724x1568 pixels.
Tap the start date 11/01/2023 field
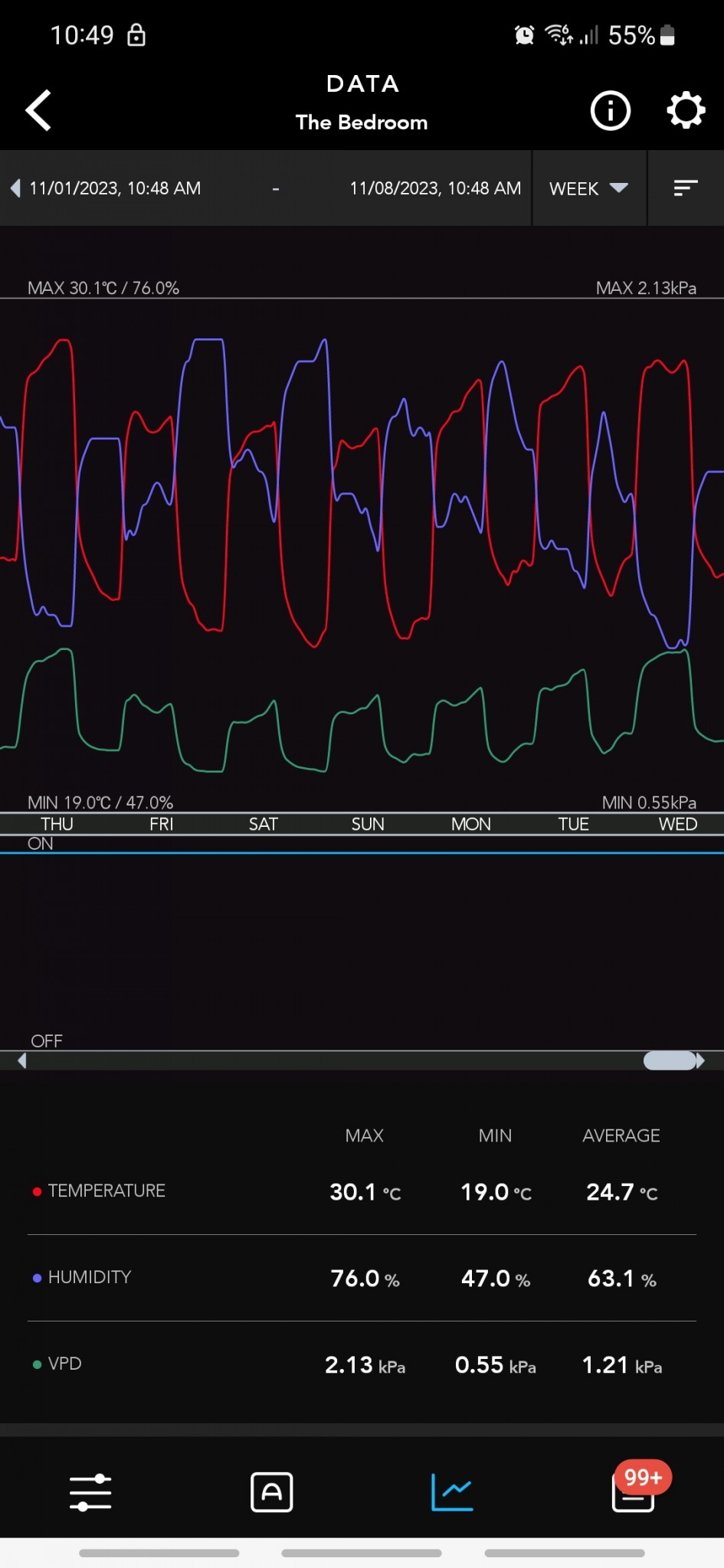pyautogui.click(x=115, y=188)
